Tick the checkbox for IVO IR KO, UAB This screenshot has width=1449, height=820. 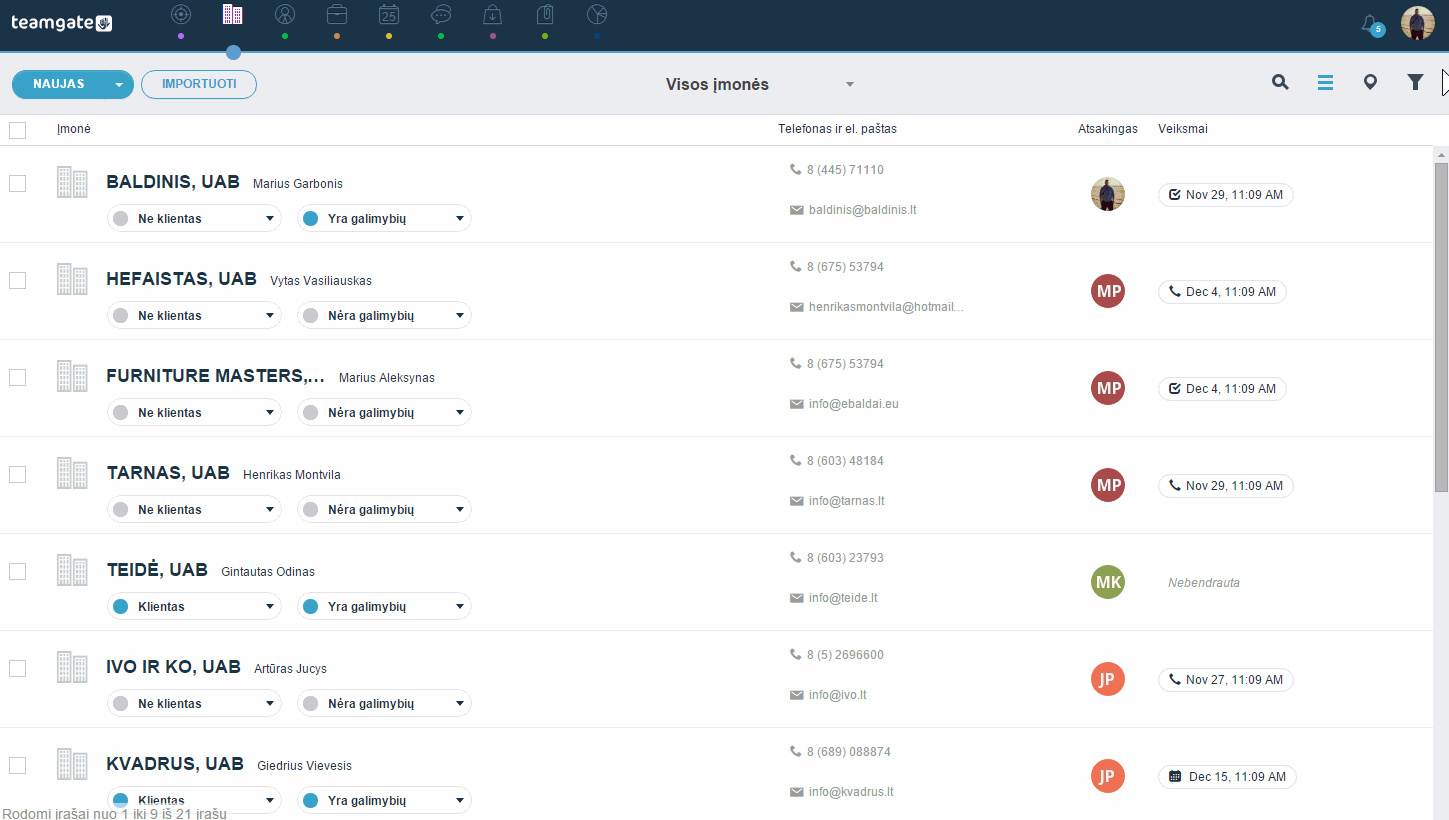tap(17, 668)
